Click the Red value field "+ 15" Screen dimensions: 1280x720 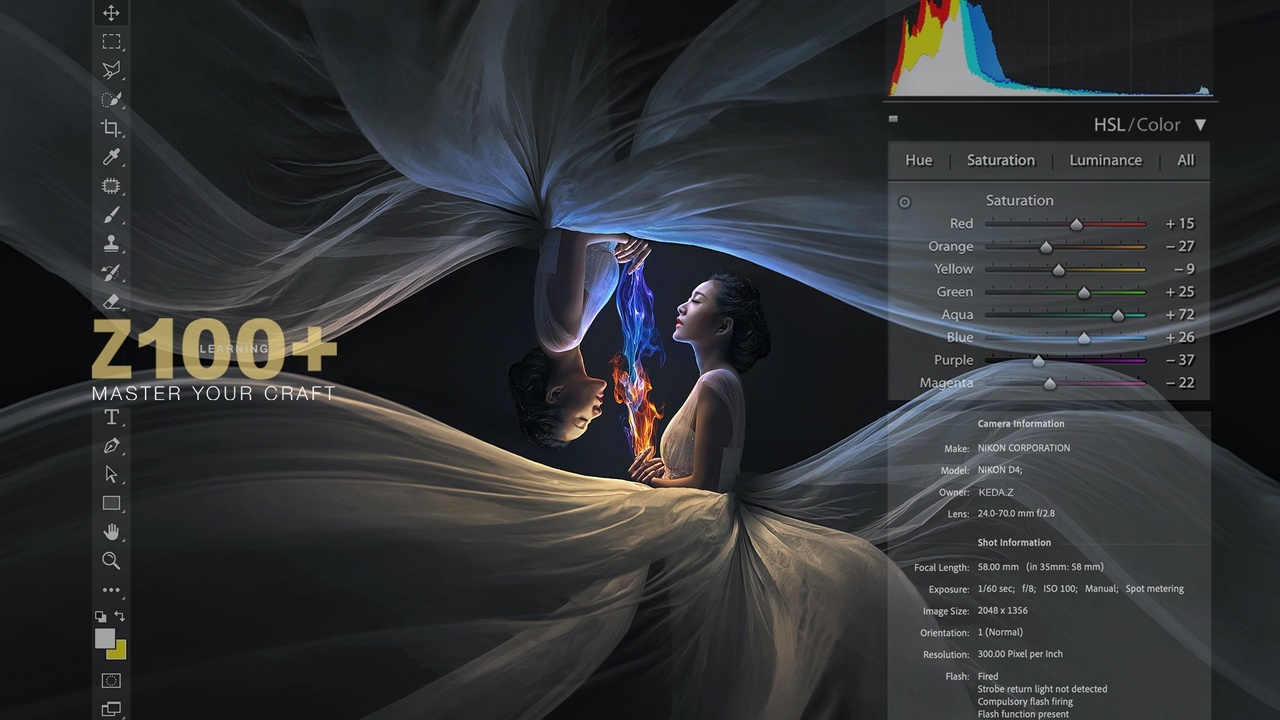tap(1180, 223)
